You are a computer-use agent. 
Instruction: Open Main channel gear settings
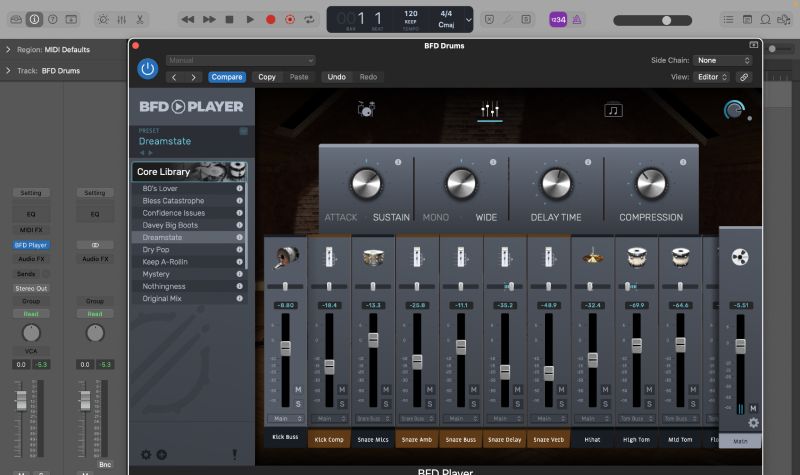point(753,423)
